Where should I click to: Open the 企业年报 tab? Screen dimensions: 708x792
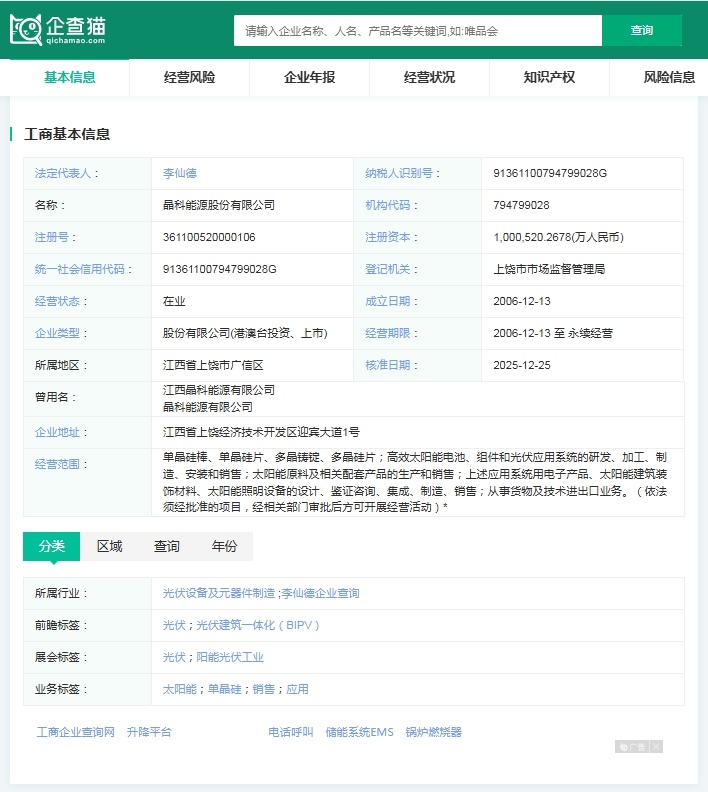point(310,77)
